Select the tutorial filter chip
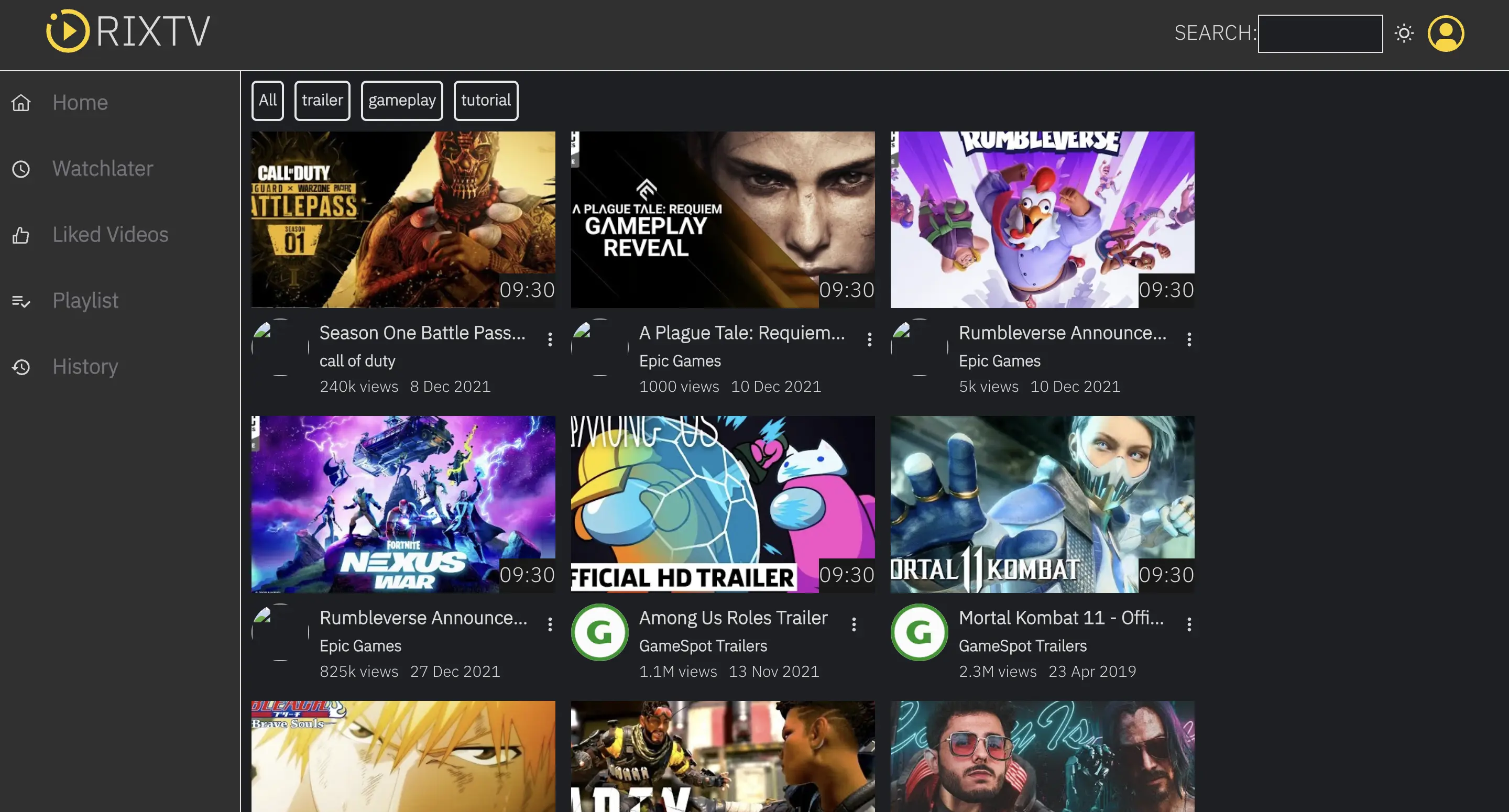The height and width of the screenshot is (812, 1509). [486, 100]
